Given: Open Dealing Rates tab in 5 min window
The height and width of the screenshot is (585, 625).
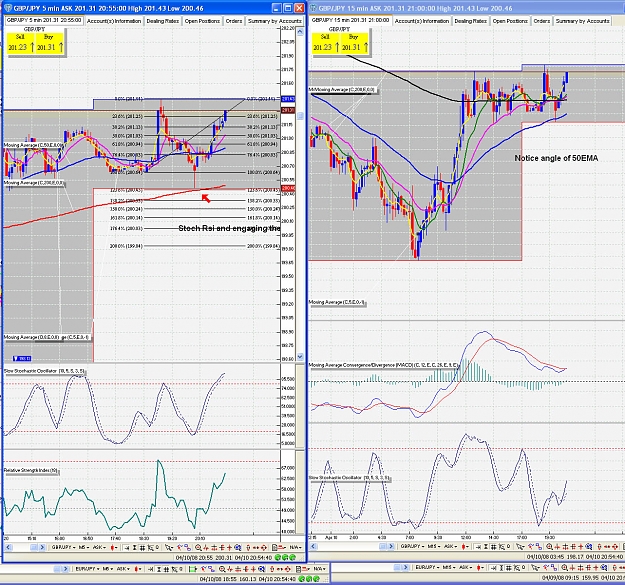Looking at the screenshot, I should [163, 21].
